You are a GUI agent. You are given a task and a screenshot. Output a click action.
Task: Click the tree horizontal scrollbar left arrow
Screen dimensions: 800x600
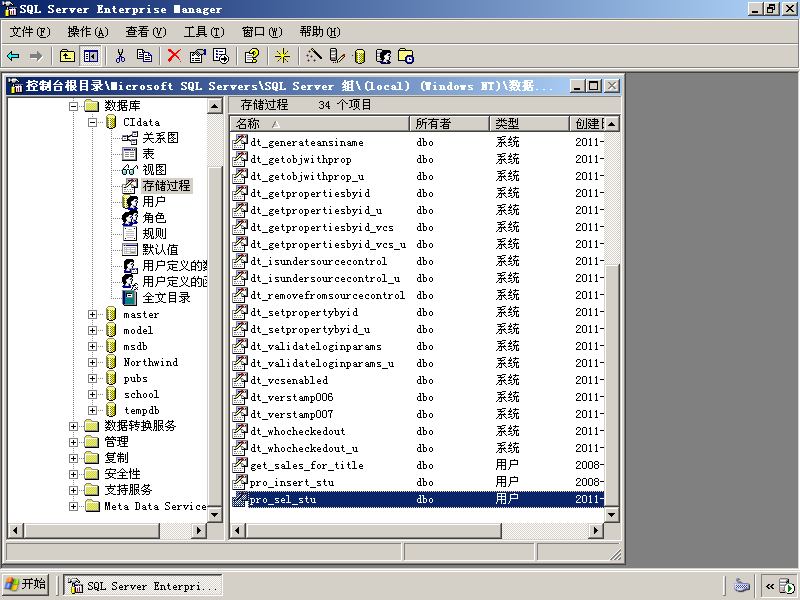(15, 531)
